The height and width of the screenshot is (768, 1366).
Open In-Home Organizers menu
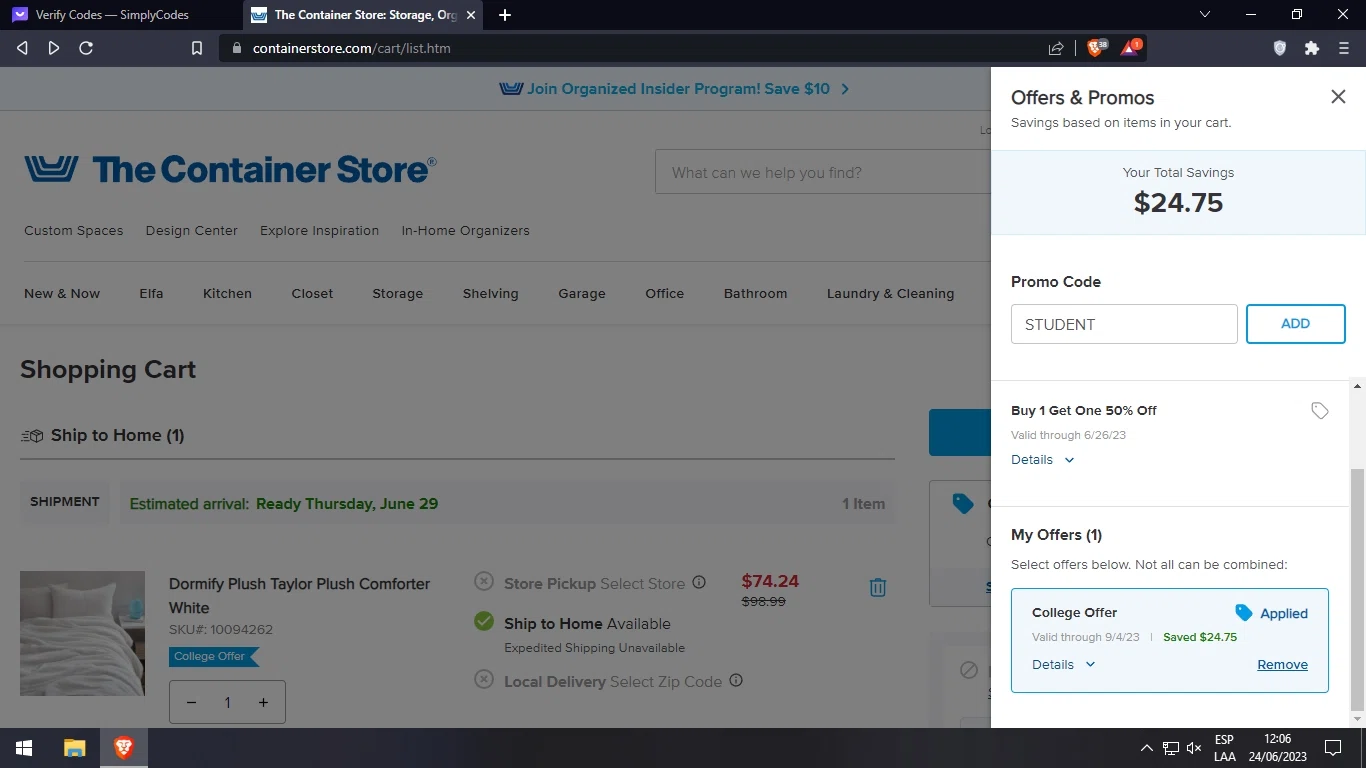[466, 230]
